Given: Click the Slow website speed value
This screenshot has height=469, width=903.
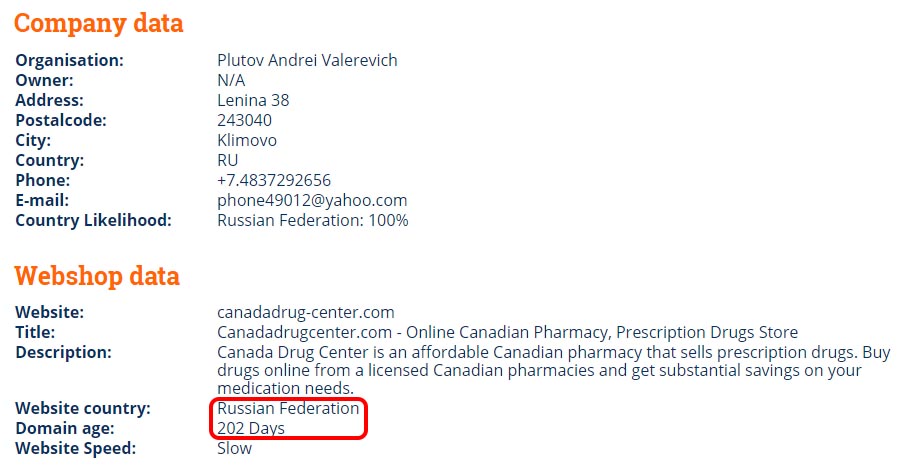Looking at the screenshot, I should pos(234,448).
